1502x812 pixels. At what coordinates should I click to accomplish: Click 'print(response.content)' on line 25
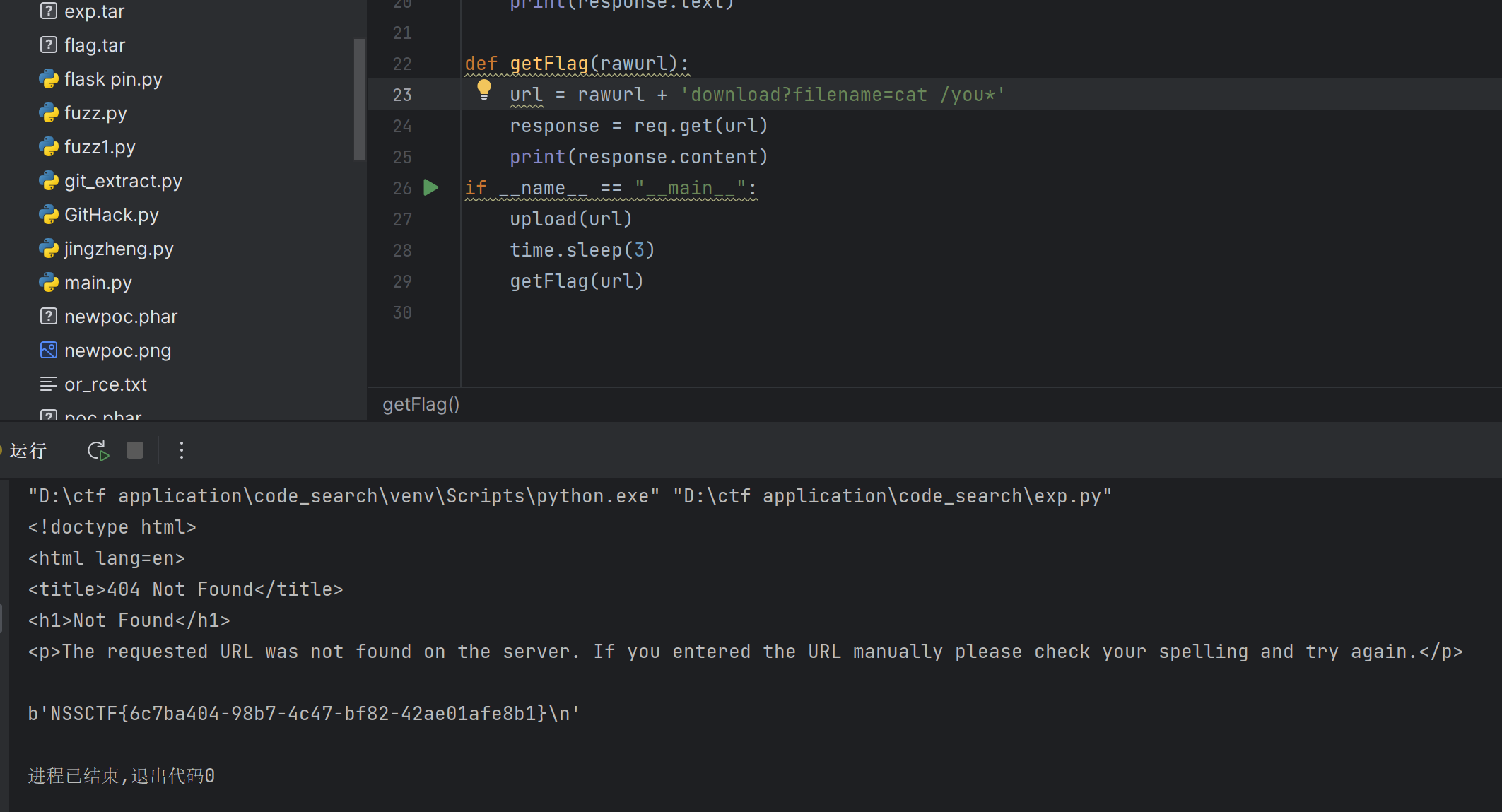639,157
